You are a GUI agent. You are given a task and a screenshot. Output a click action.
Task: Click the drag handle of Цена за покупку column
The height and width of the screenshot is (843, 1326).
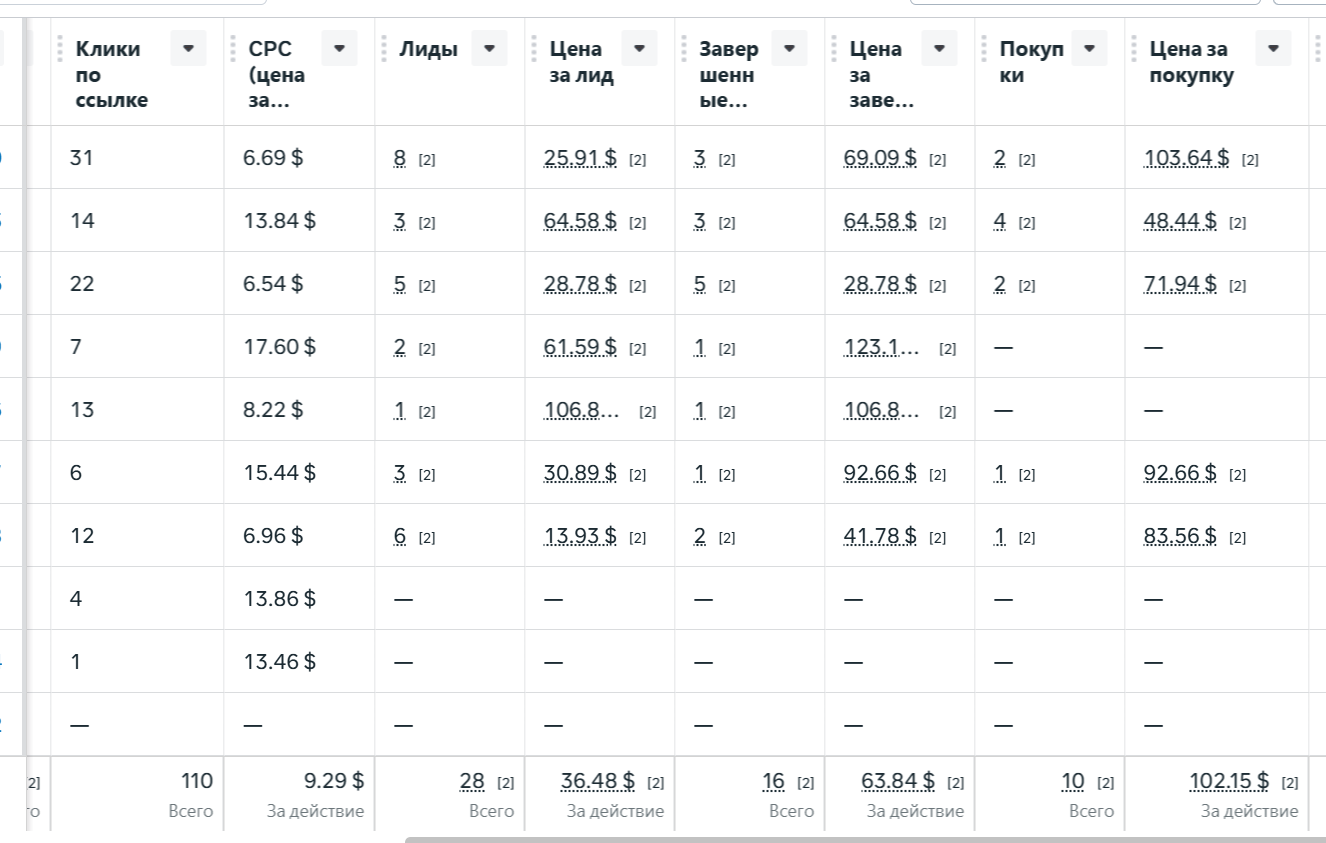tap(1133, 48)
